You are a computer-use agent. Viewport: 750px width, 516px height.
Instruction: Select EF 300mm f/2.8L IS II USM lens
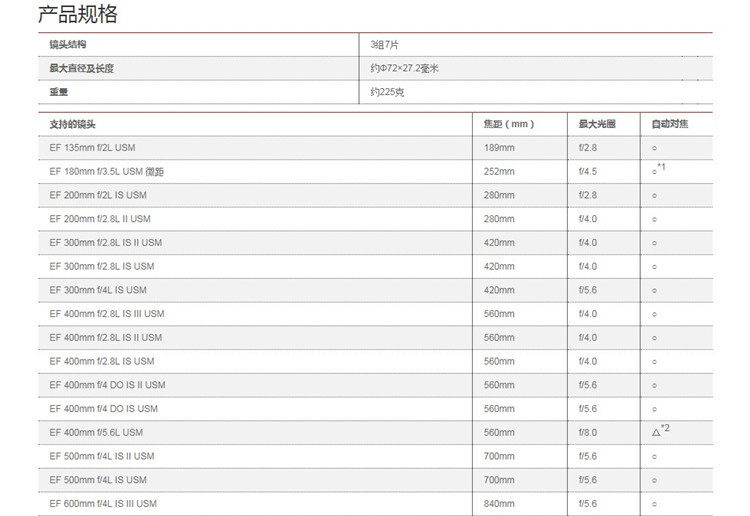(106, 243)
